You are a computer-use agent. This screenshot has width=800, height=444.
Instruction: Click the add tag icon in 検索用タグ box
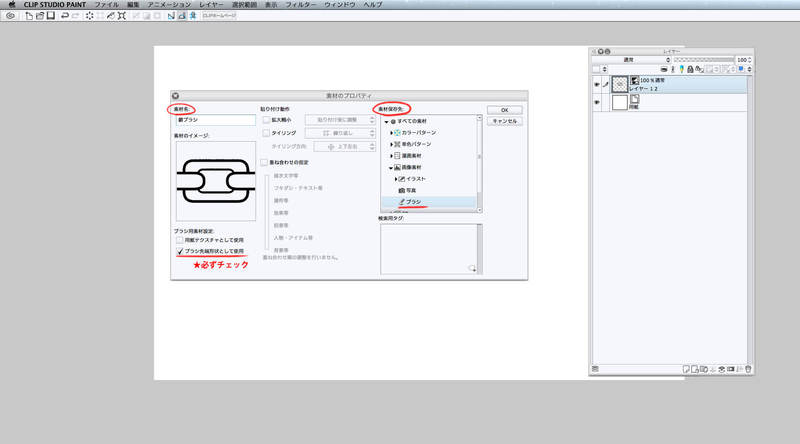[x=473, y=270]
